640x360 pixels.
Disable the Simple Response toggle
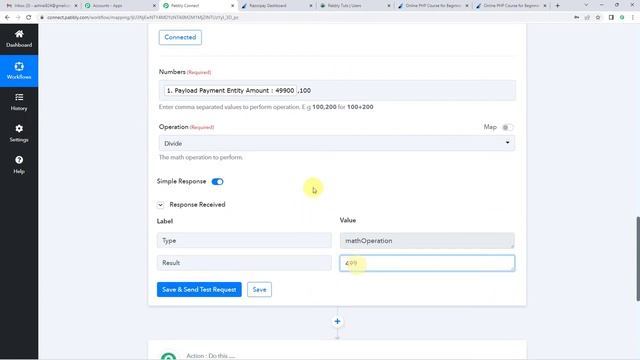pos(217,182)
